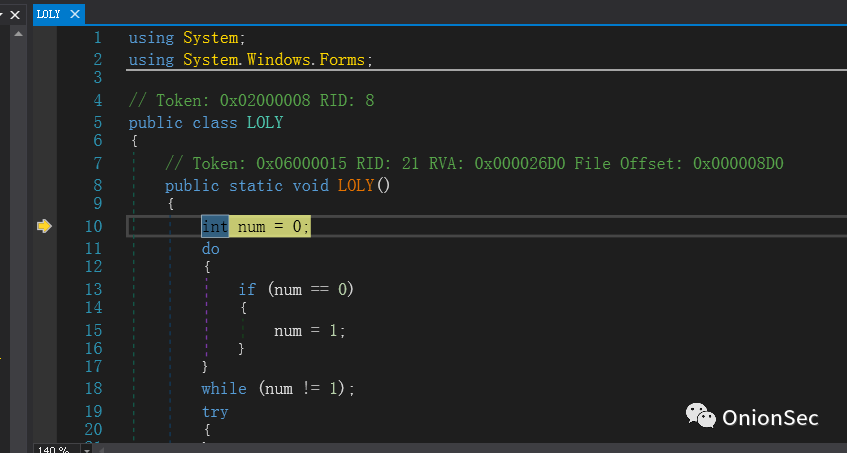Click 'public static void' on line 8
This screenshot has height=453, width=847.
pos(247,186)
